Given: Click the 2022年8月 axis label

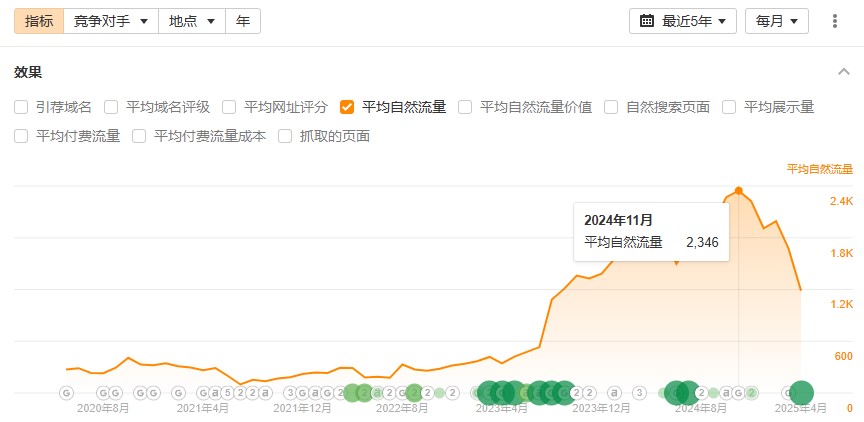Looking at the screenshot, I should pyautogui.click(x=402, y=409).
